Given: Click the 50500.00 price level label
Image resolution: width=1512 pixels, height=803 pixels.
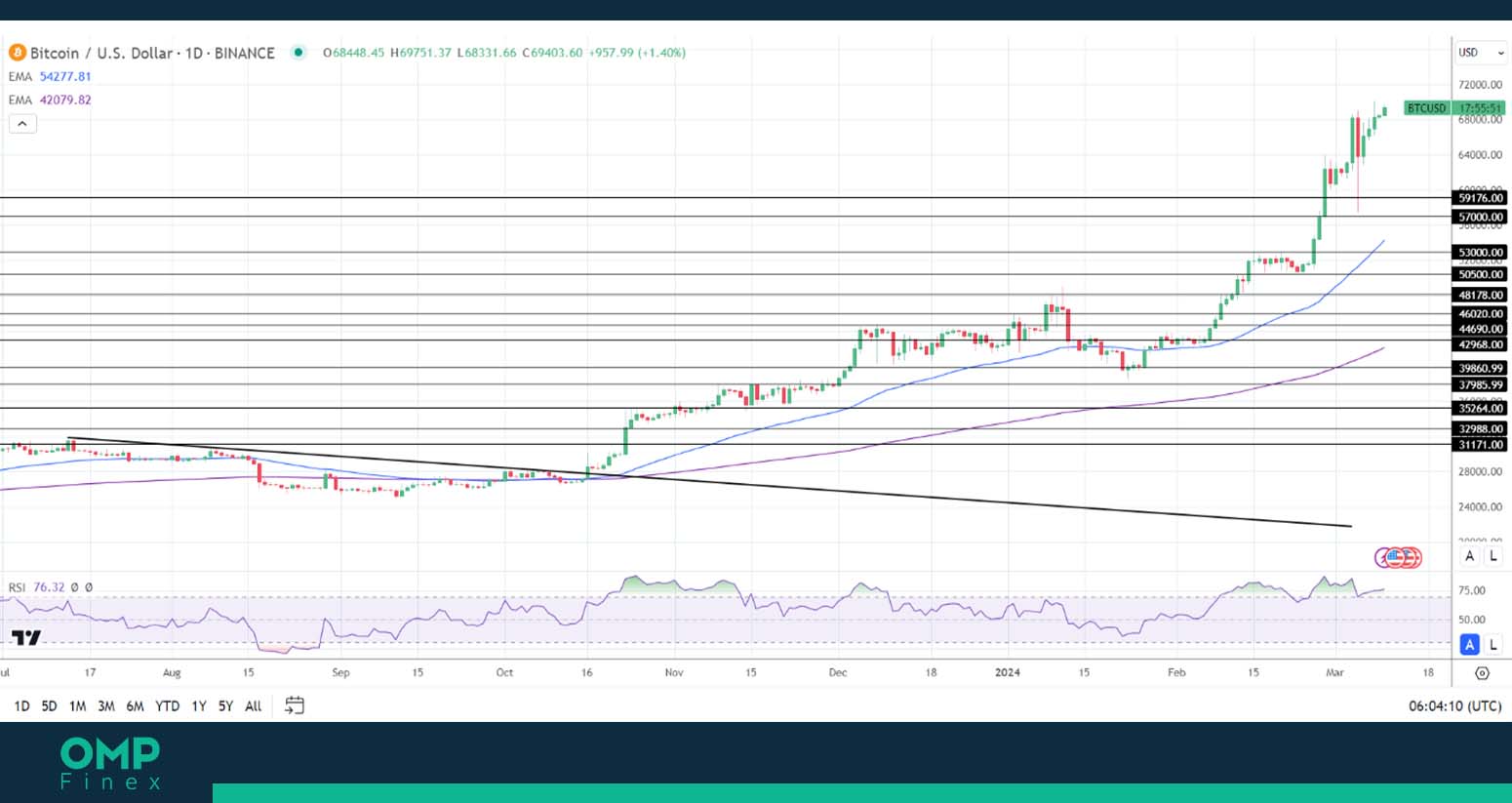Looking at the screenshot, I should point(1480,275).
